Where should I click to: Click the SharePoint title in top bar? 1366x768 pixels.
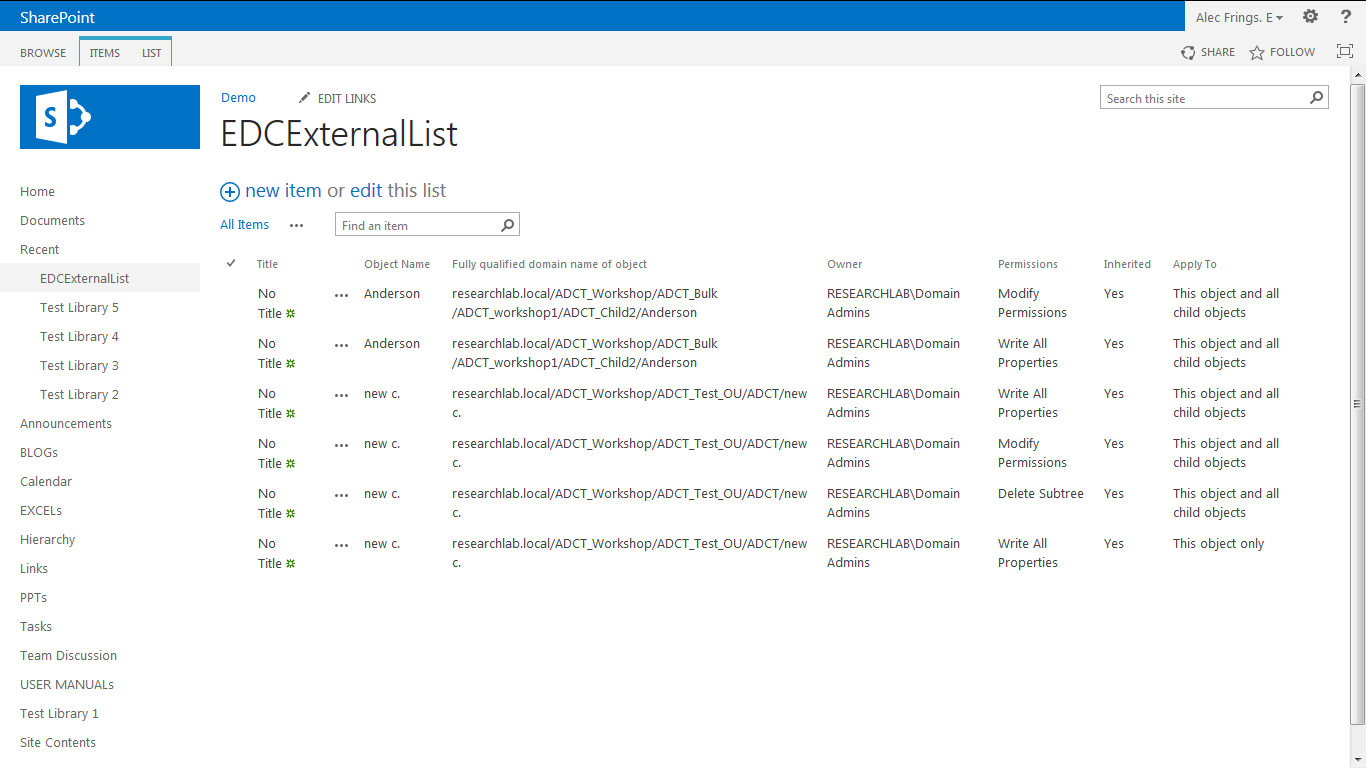pyautogui.click(x=58, y=17)
